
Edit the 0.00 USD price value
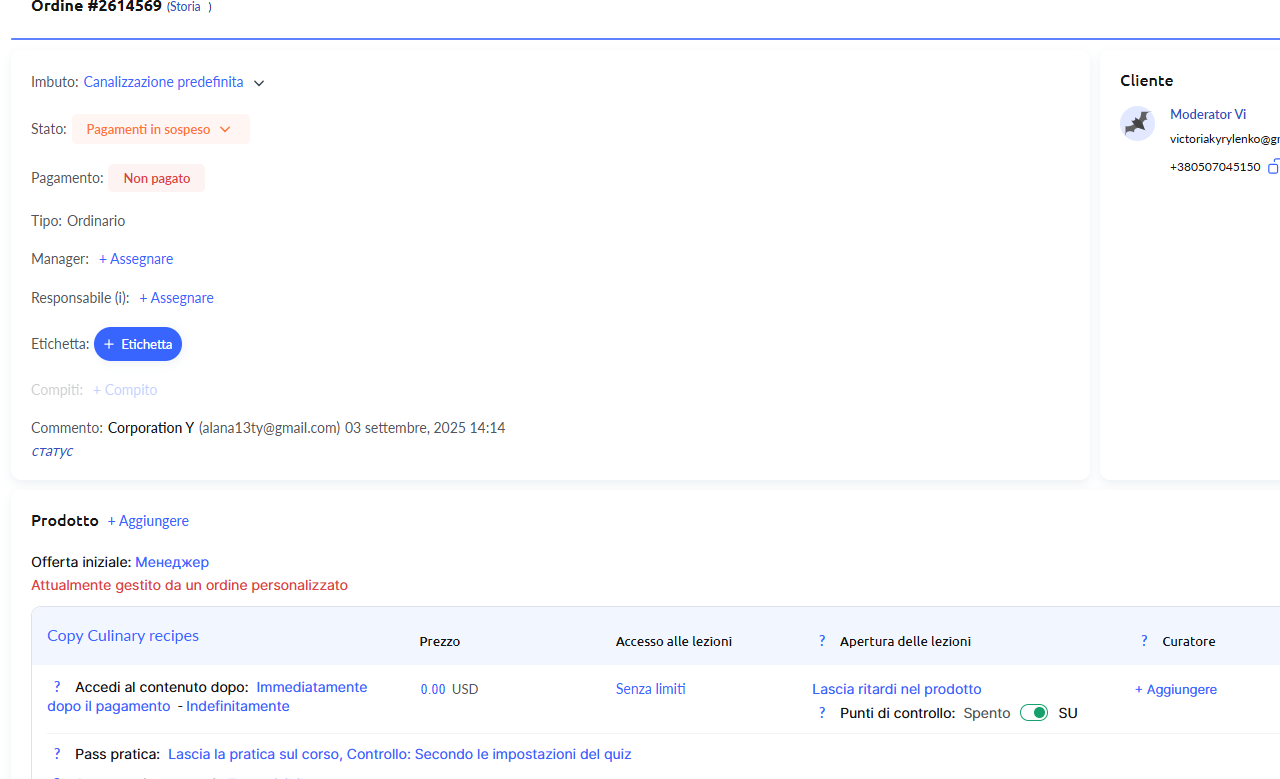point(433,689)
